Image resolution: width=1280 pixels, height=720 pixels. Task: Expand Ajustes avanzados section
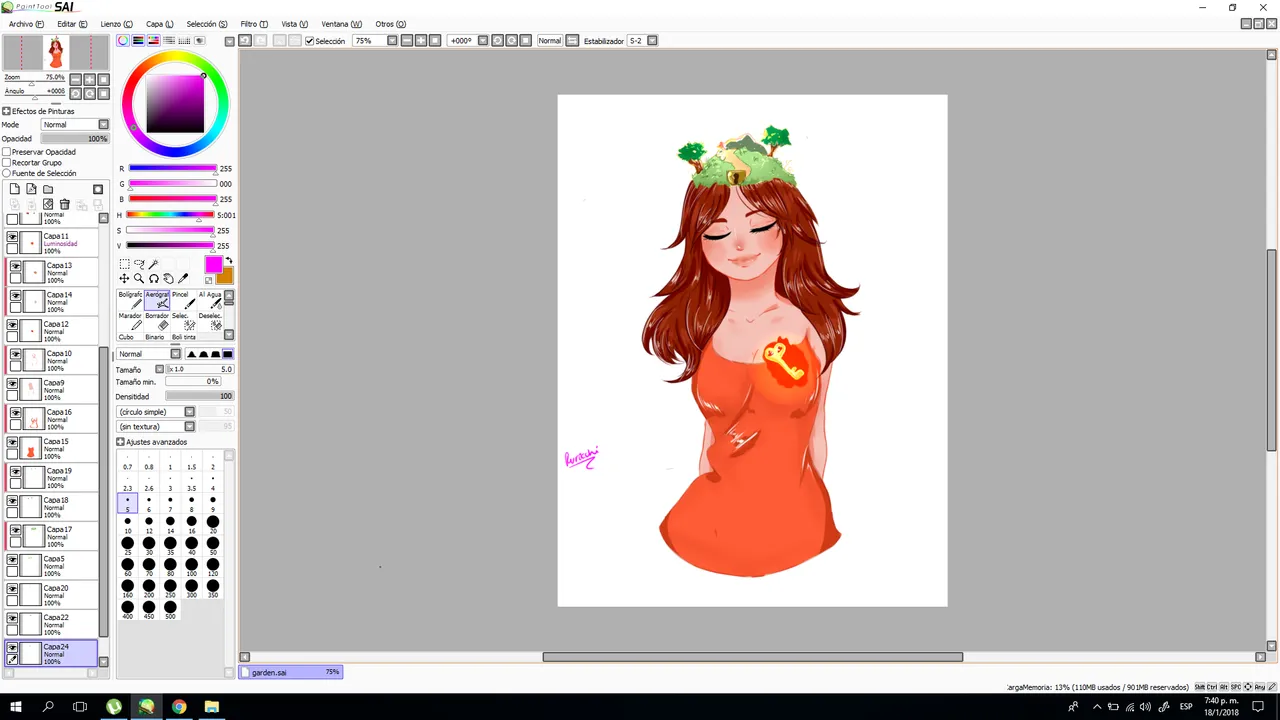[x=121, y=442]
